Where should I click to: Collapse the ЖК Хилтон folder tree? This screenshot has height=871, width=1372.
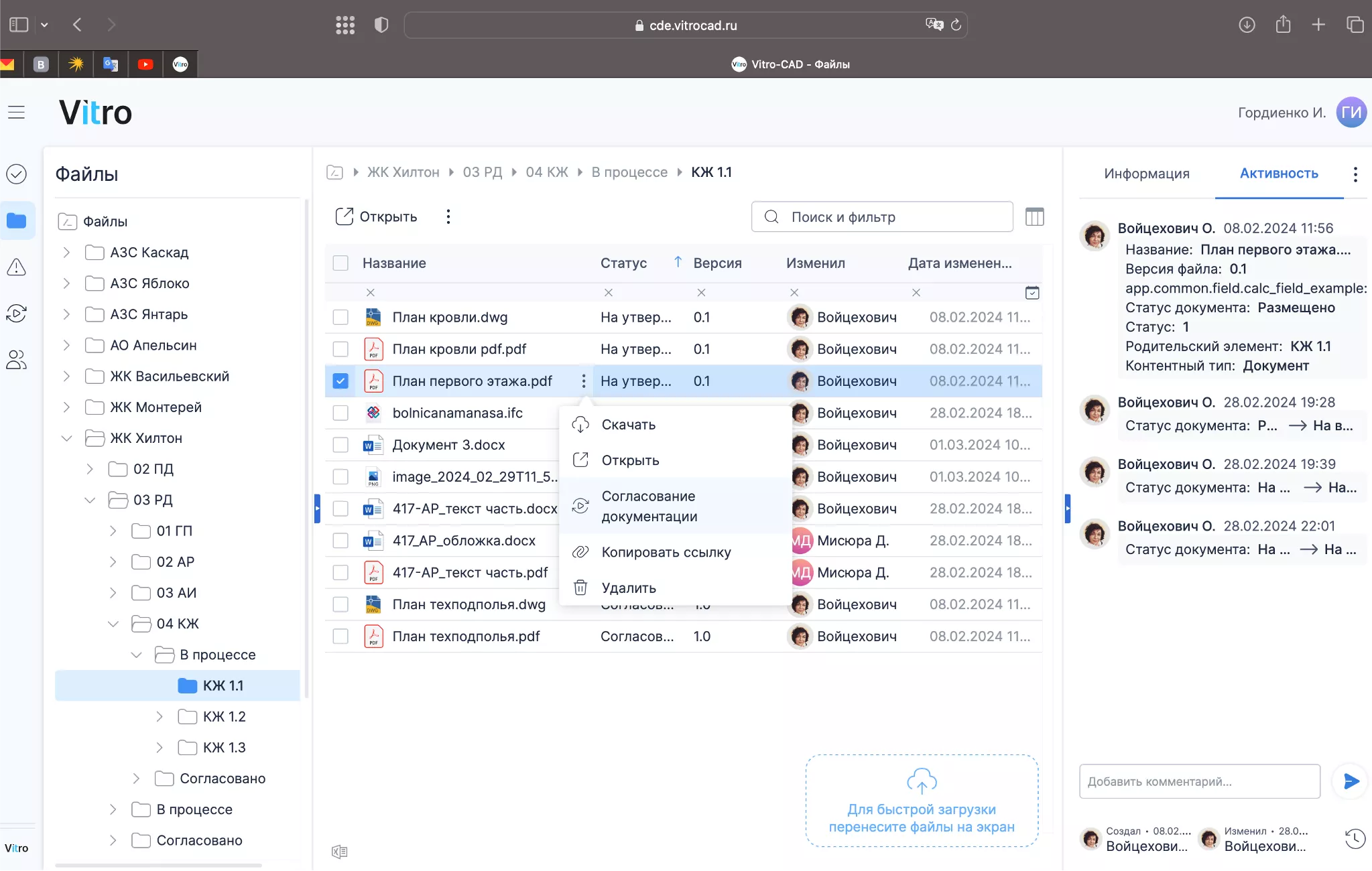point(66,438)
